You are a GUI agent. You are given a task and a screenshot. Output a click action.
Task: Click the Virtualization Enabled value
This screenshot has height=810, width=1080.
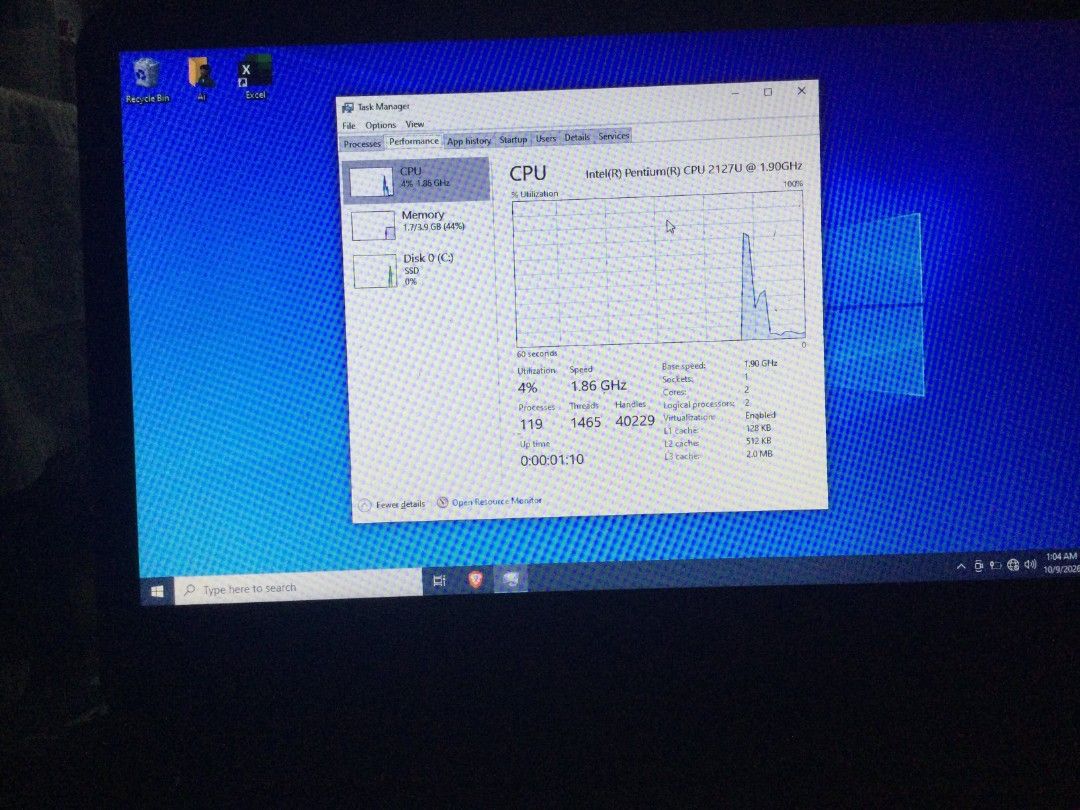tap(760, 415)
